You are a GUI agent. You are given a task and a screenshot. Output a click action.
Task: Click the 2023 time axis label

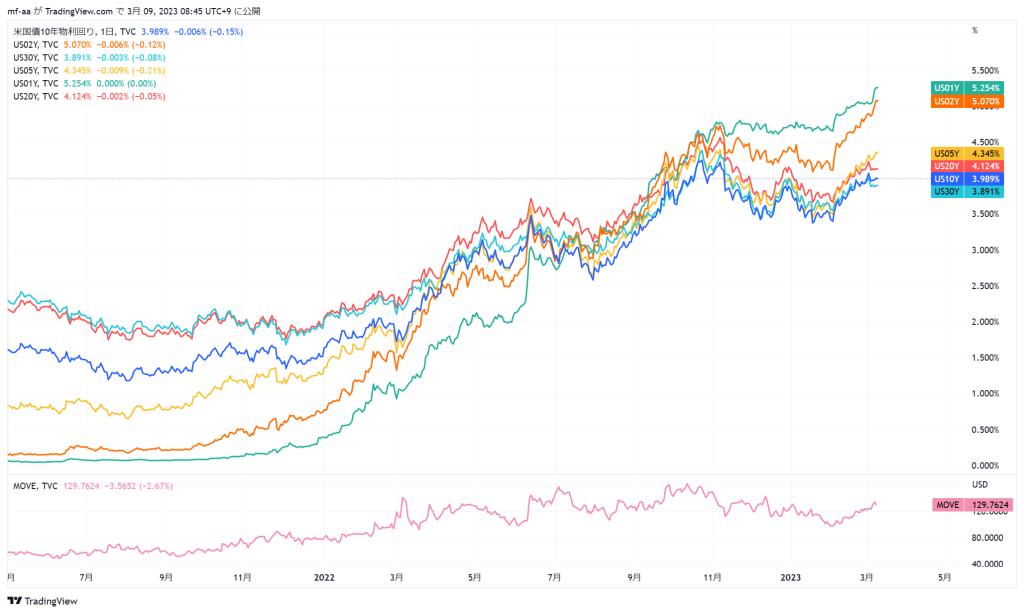(x=791, y=577)
